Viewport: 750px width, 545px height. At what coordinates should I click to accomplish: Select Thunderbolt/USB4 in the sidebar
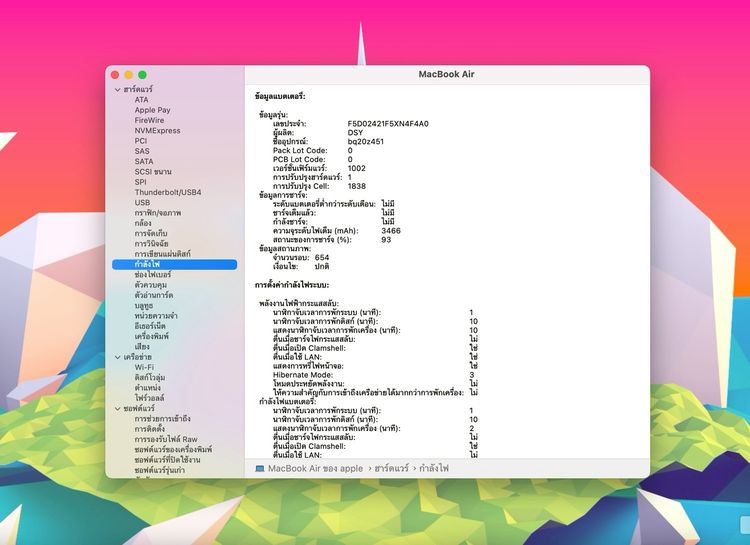[168, 192]
